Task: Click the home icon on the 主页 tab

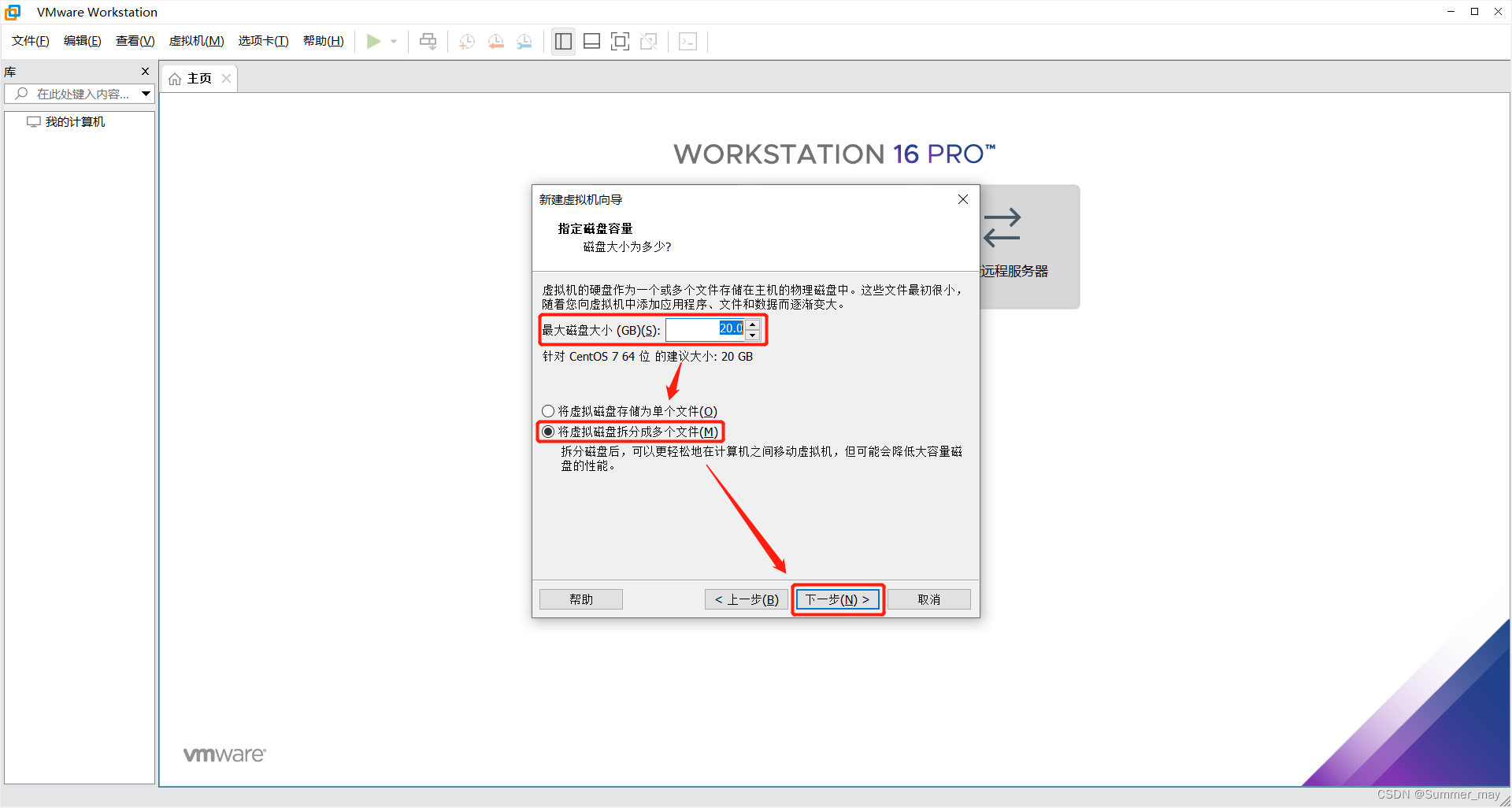Action: [175, 79]
